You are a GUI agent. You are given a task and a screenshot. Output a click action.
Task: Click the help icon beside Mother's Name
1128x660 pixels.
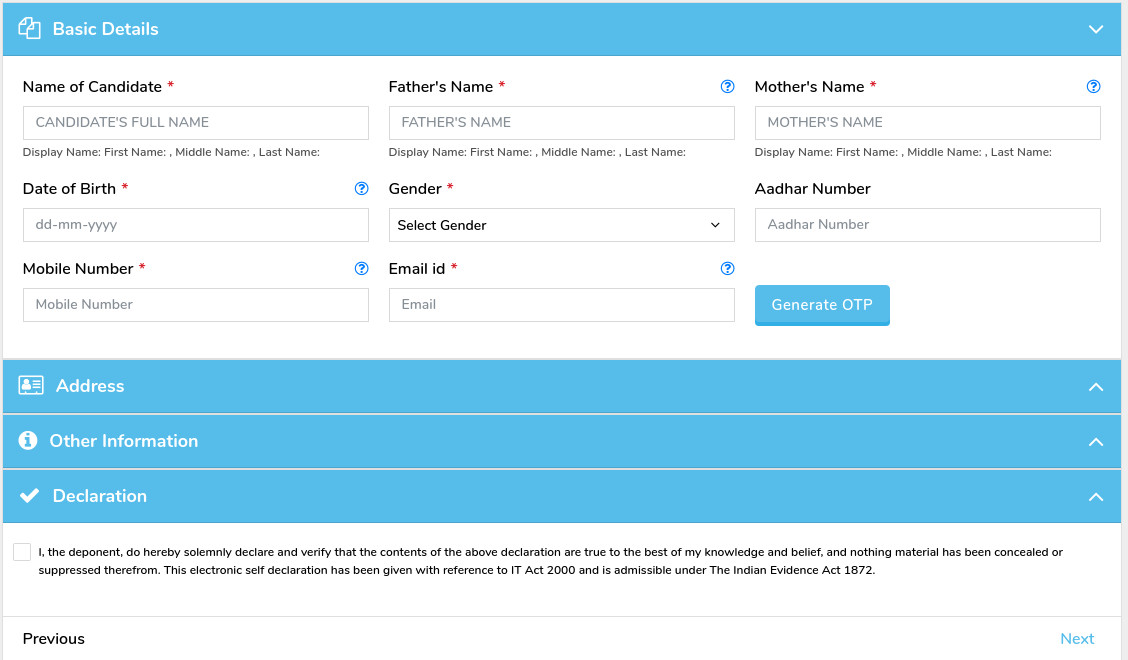[1093, 87]
